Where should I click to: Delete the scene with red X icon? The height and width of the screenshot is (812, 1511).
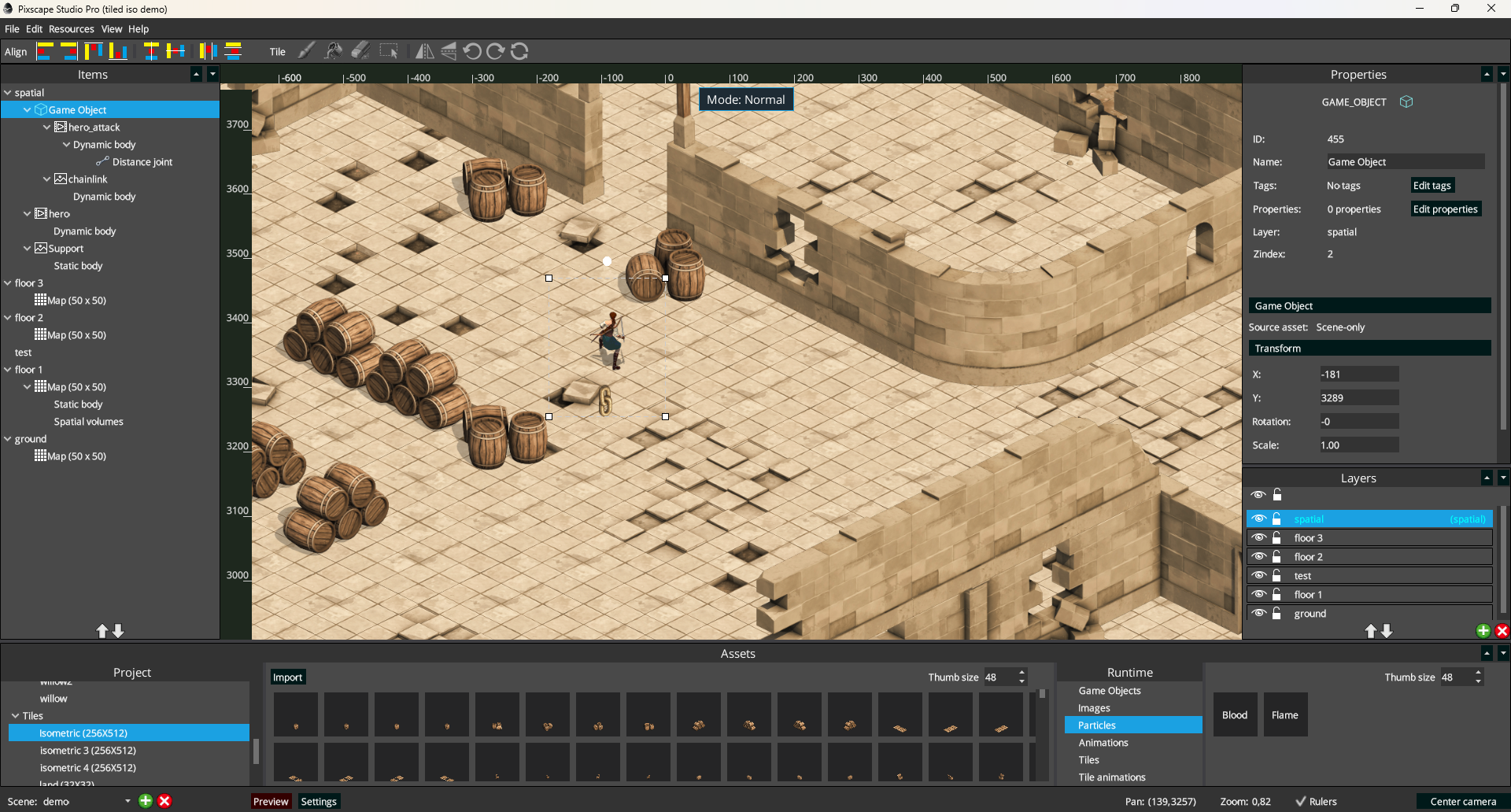point(164,801)
